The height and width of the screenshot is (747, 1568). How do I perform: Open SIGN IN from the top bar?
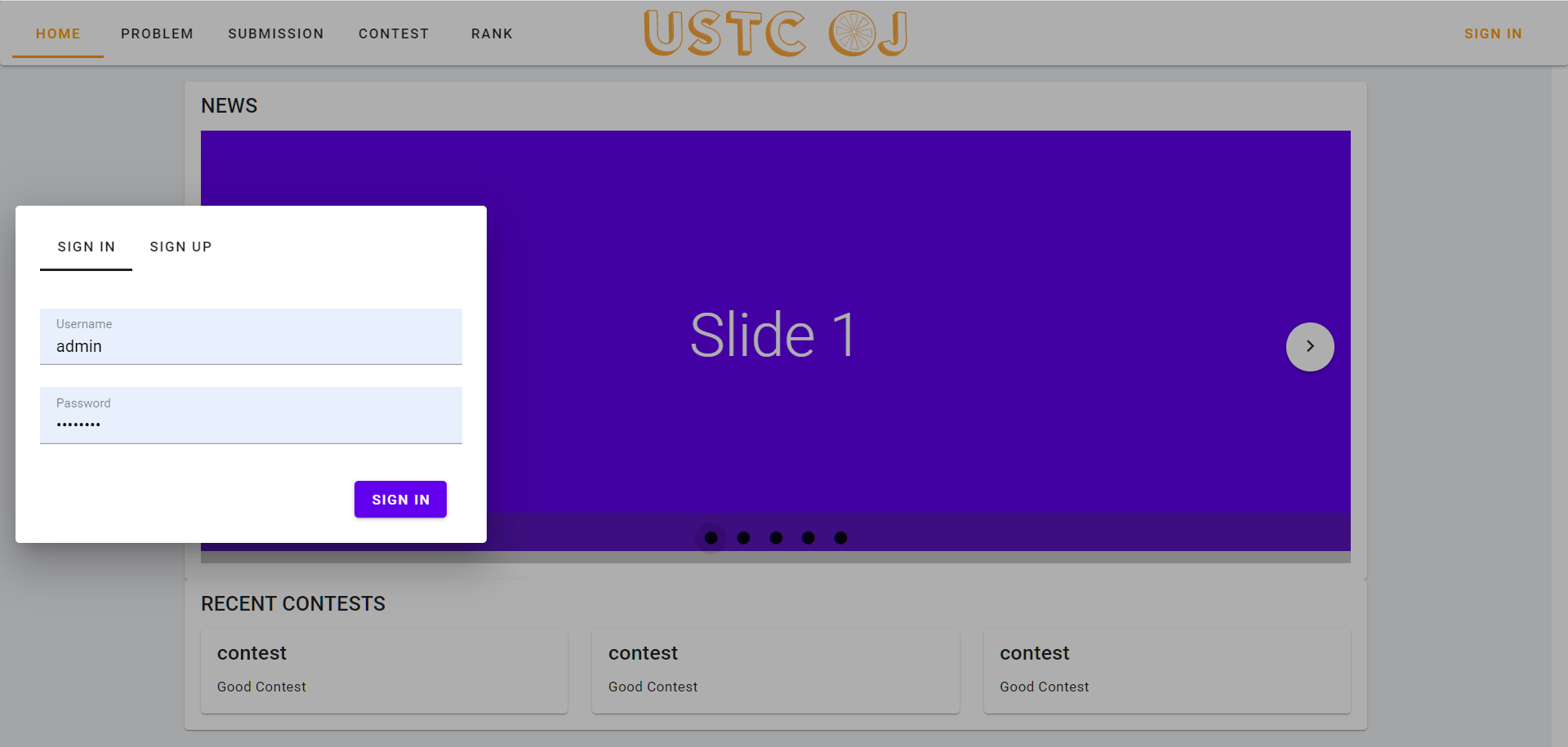1493,33
